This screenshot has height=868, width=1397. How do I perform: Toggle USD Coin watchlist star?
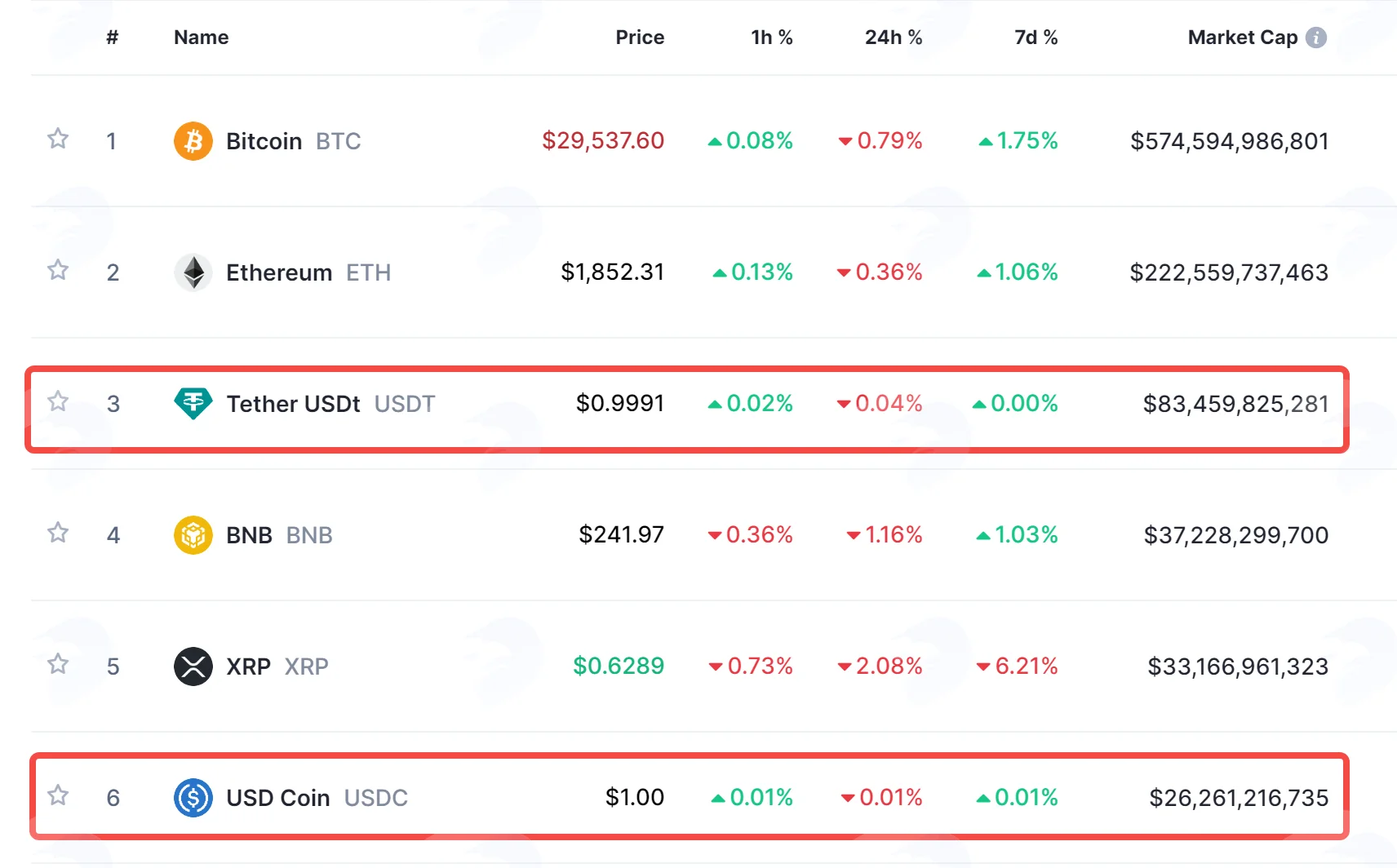click(58, 795)
